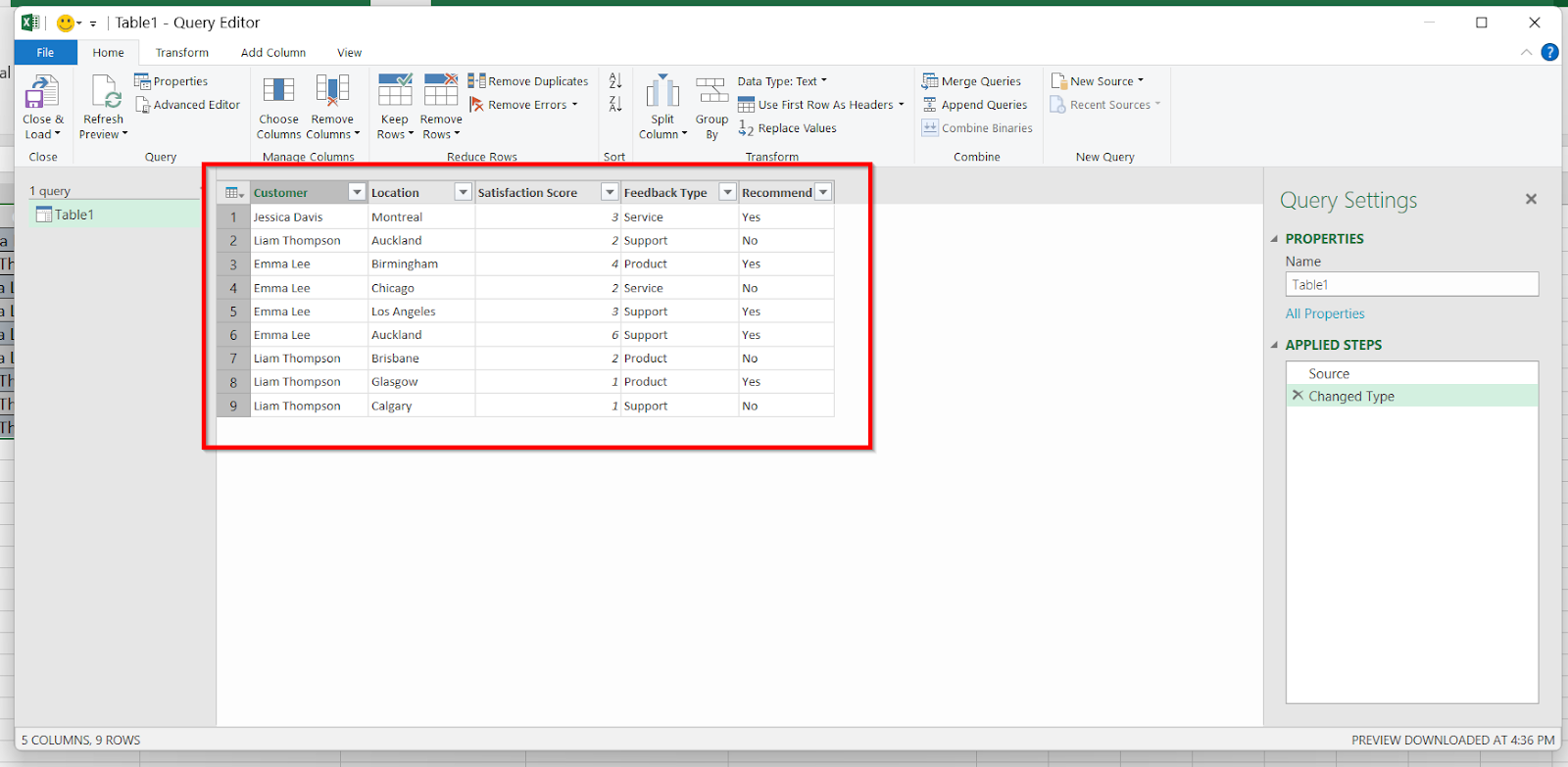The width and height of the screenshot is (1568, 767).
Task: Click the Glasgow cell
Action: click(421, 382)
